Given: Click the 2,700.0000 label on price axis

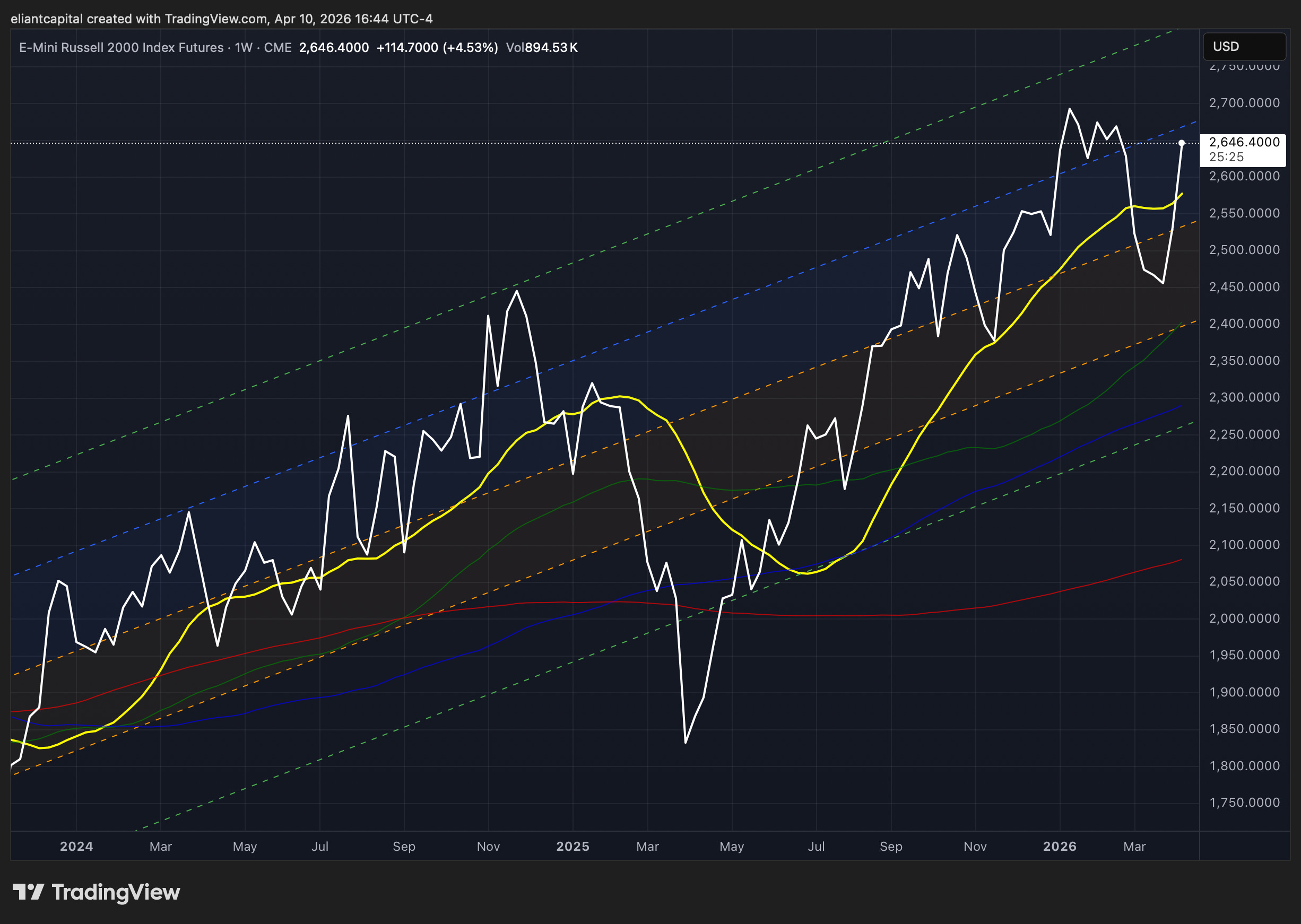Looking at the screenshot, I should tap(1244, 103).
